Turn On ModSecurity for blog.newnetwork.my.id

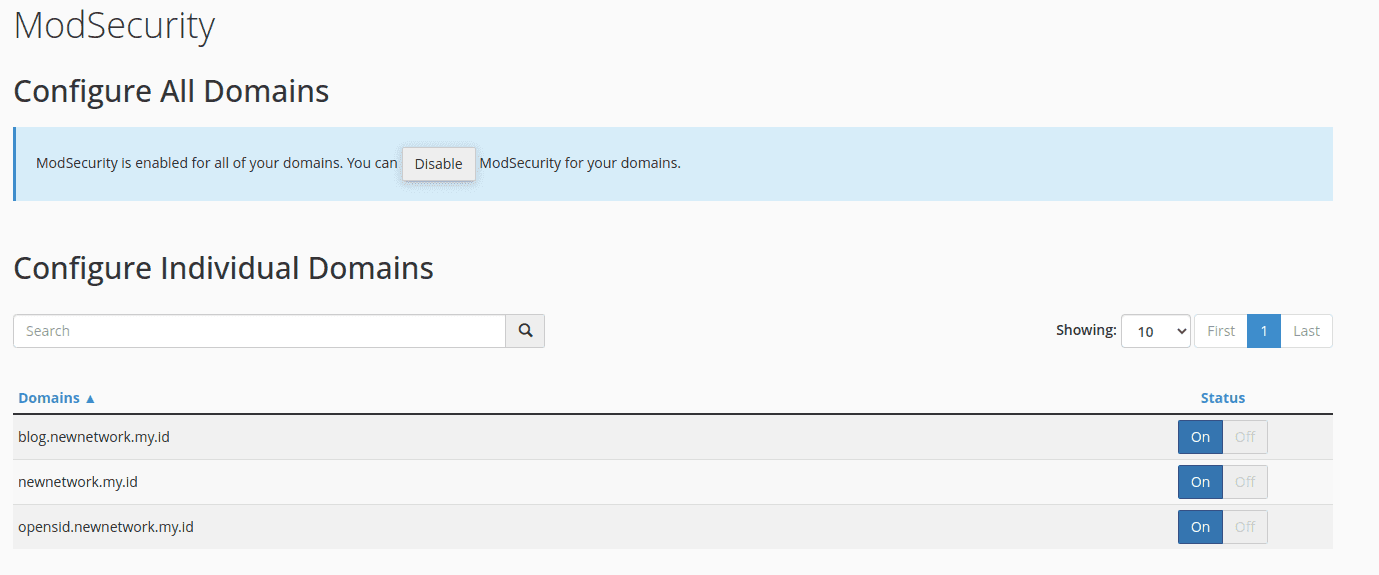tap(1200, 437)
